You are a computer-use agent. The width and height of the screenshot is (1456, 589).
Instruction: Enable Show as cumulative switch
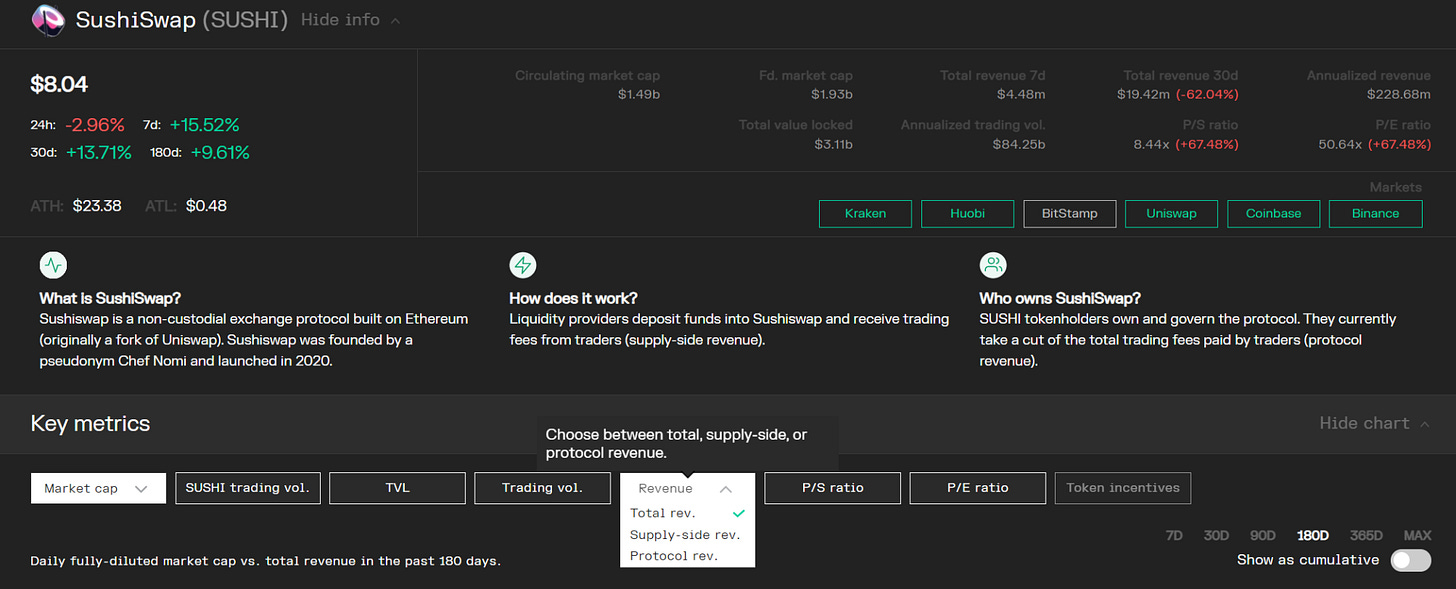tap(1411, 560)
